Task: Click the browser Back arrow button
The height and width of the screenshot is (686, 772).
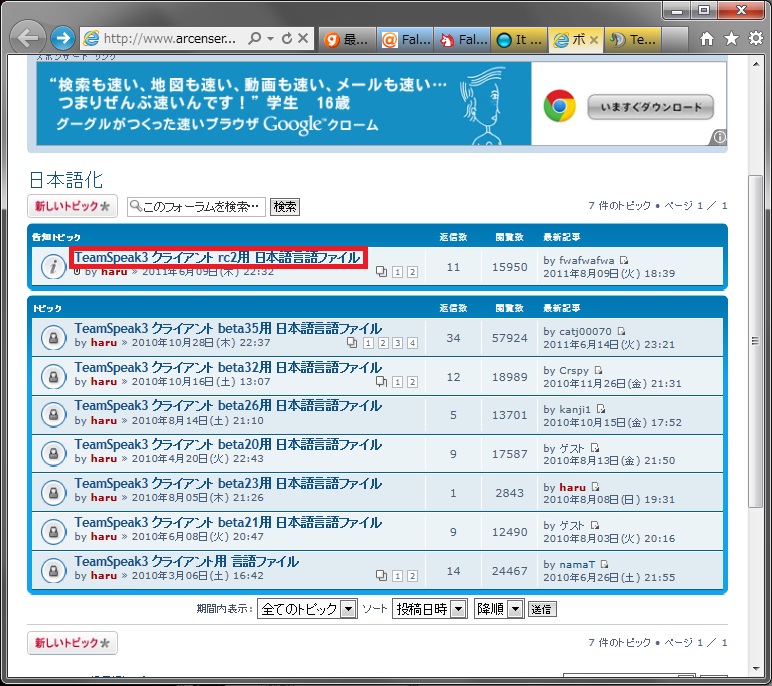Action: click(28, 37)
